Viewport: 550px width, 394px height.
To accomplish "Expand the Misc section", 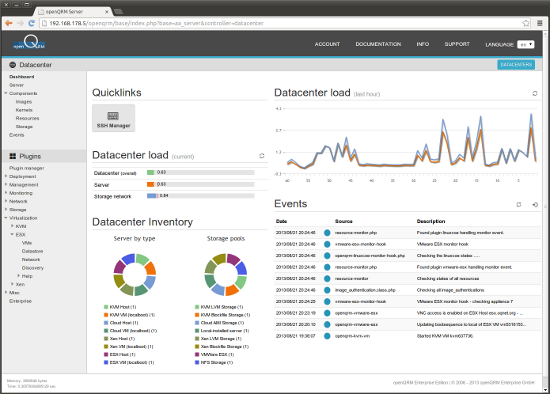I will 6,292.
